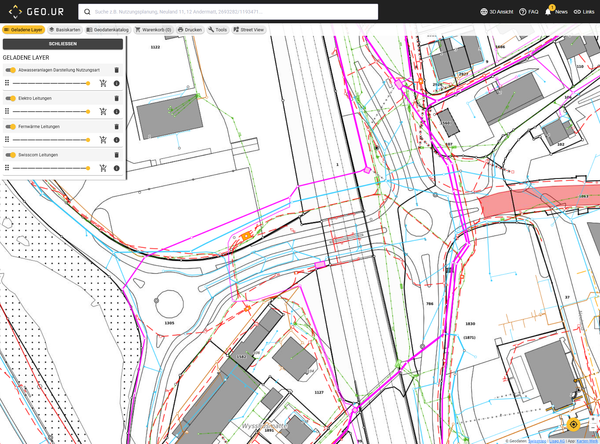Open the Links menu
The width and height of the screenshot is (600, 444).
(584, 12)
